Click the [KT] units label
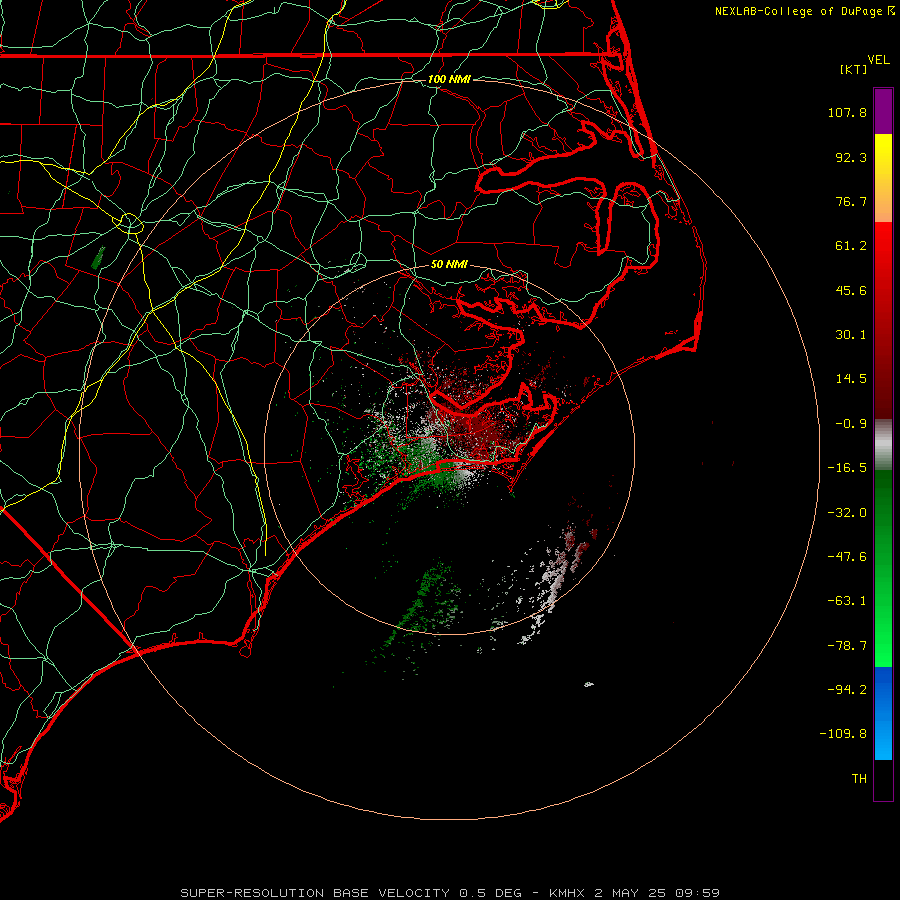Viewport: 900px width, 900px height. (x=853, y=69)
